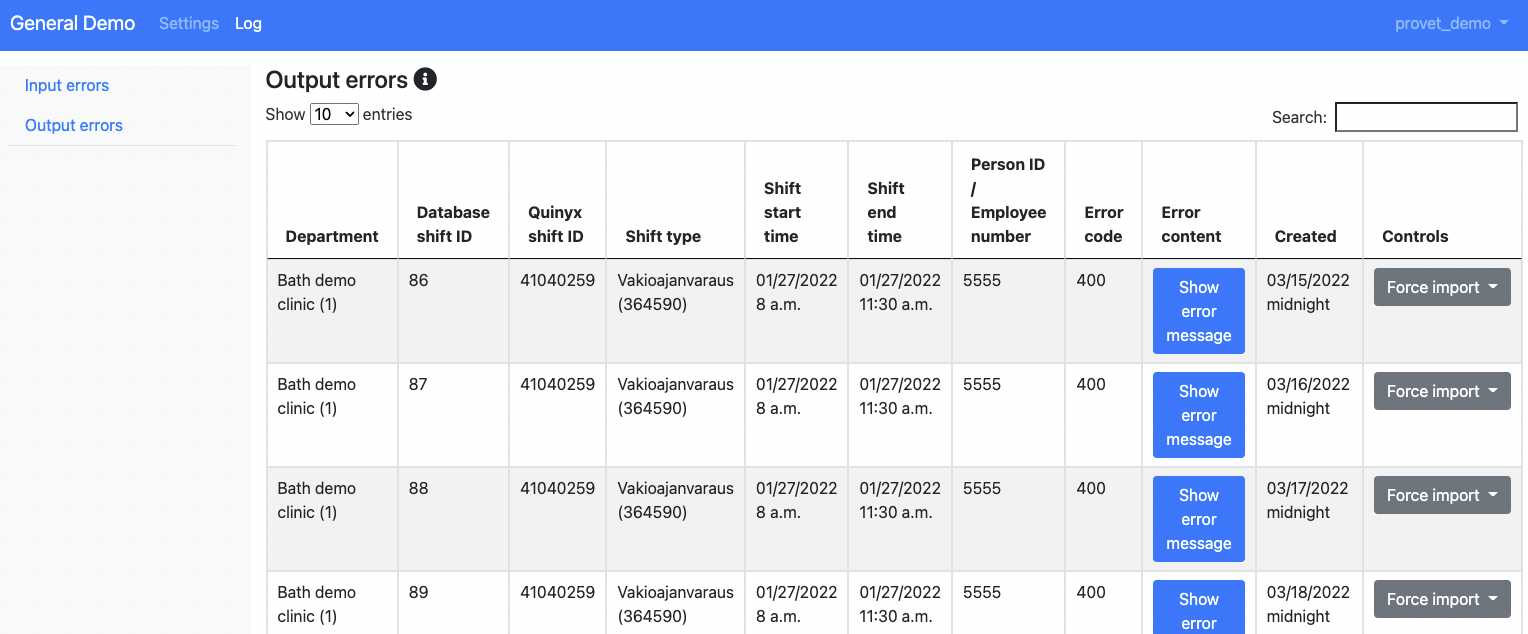The height and width of the screenshot is (634, 1528).
Task: Open the Settings menu item
Action: click(x=189, y=23)
